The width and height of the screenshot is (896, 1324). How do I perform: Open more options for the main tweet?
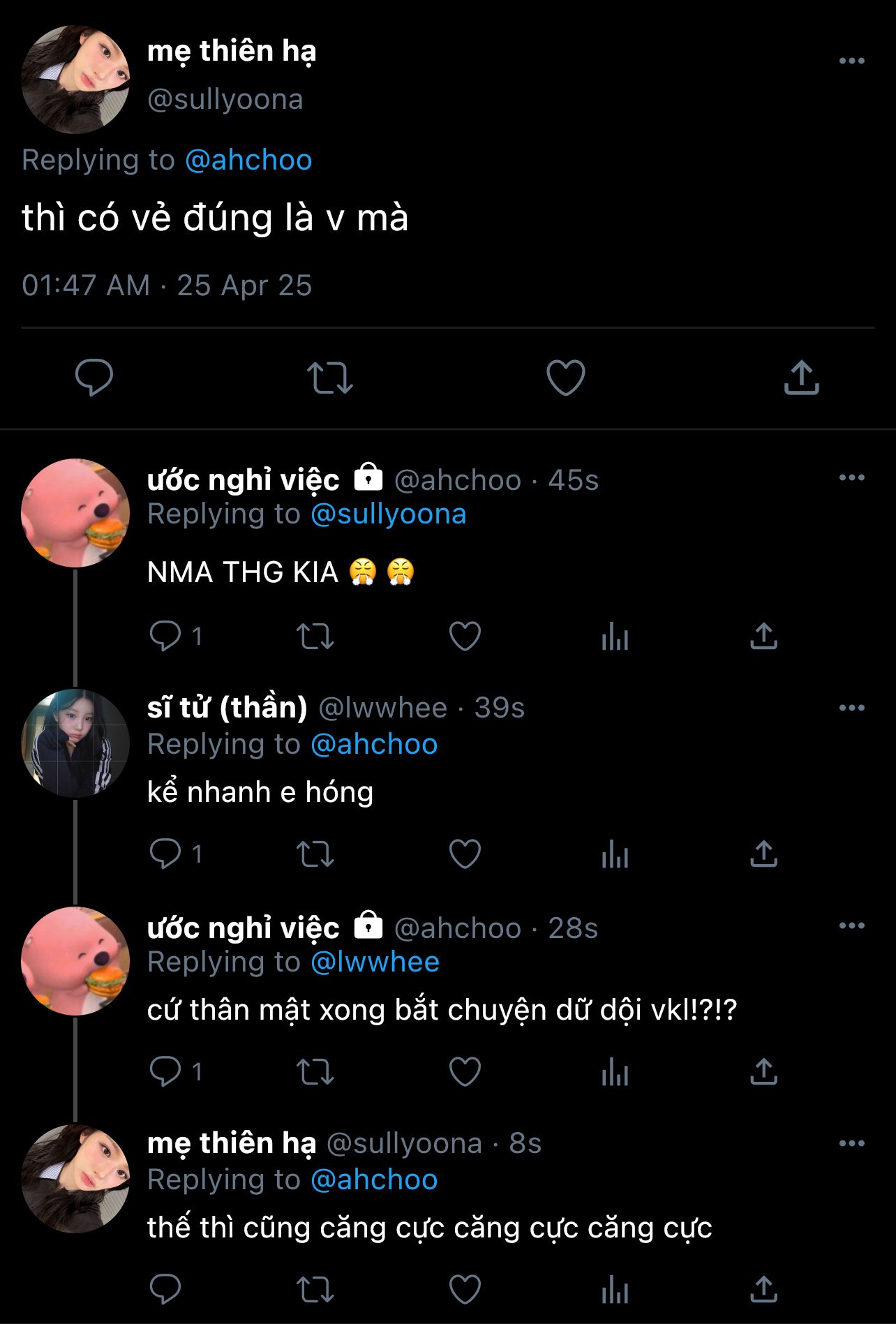pyautogui.click(x=851, y=61)
